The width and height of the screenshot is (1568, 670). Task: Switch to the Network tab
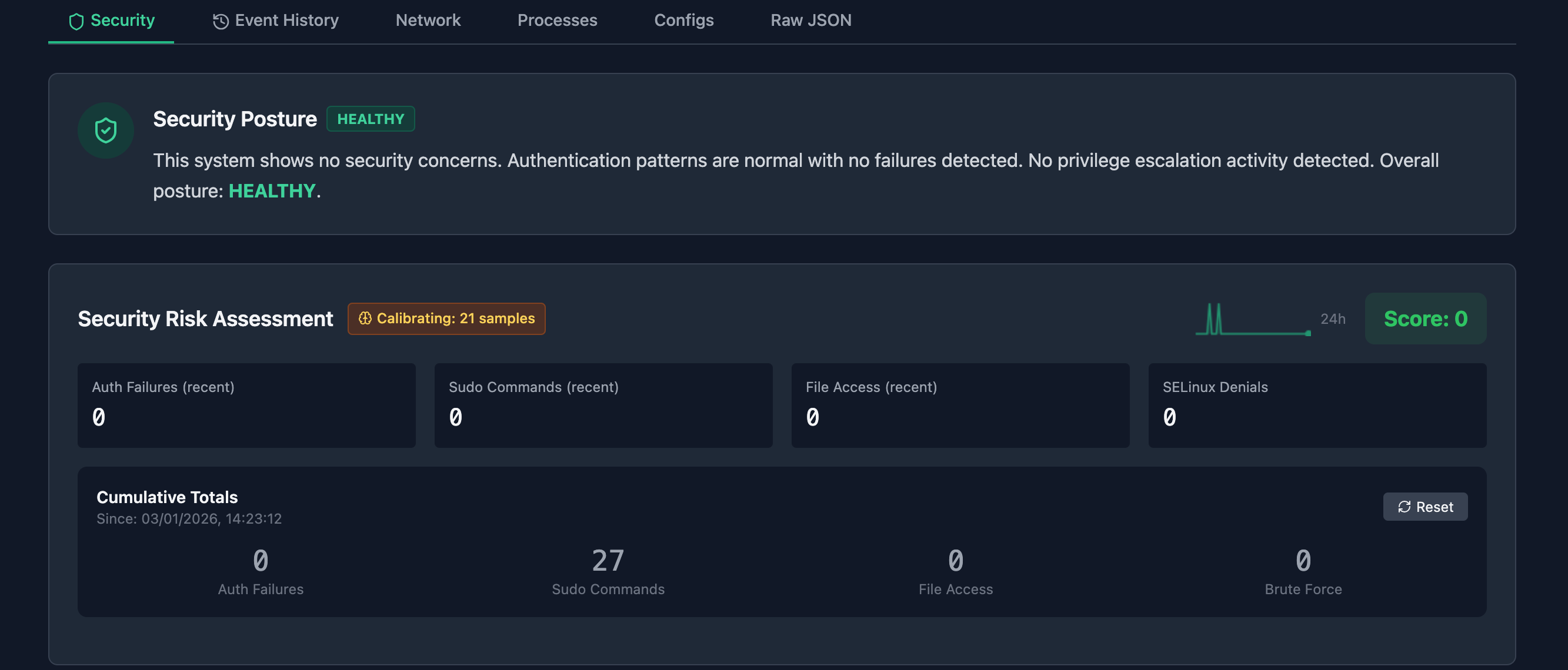point(428,21)
